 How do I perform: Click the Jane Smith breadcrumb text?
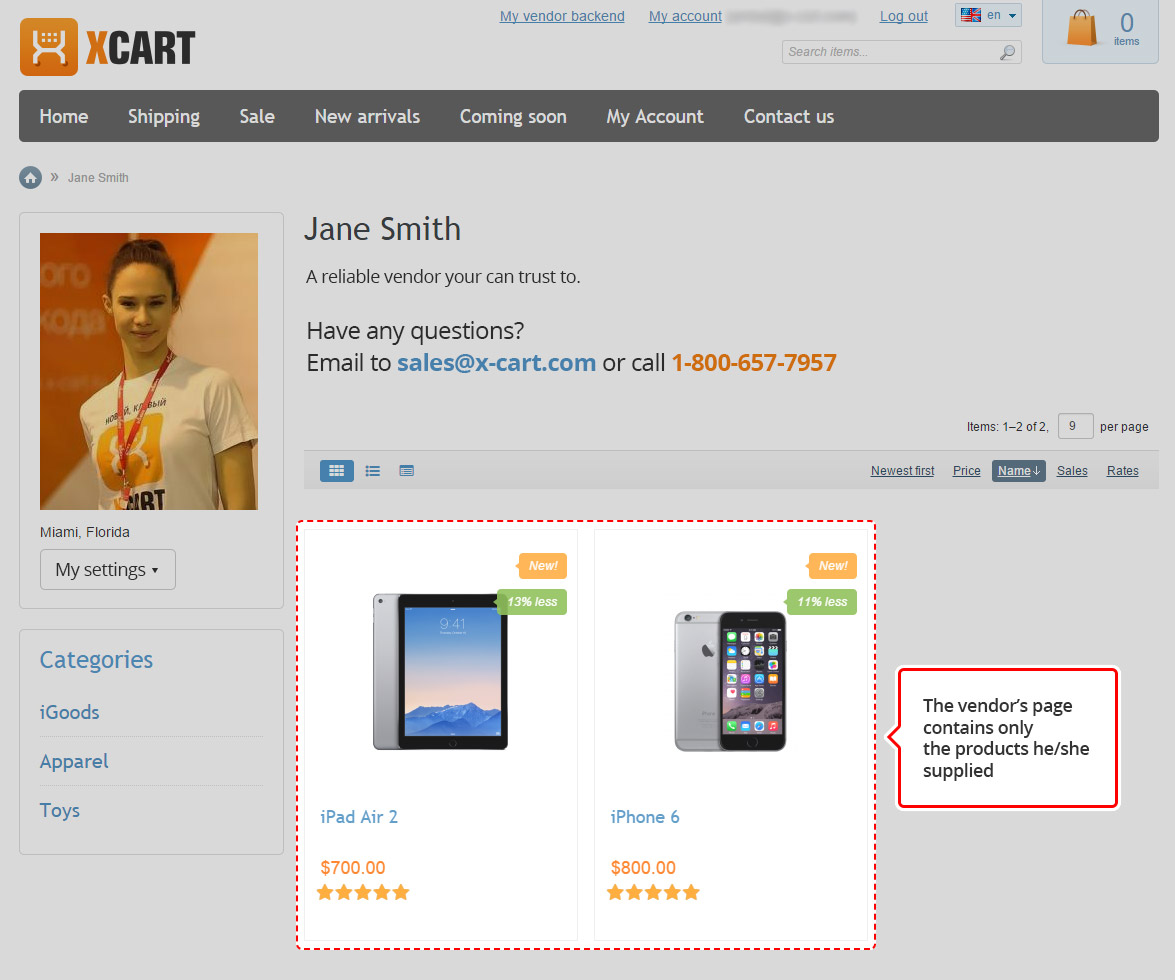98,178
